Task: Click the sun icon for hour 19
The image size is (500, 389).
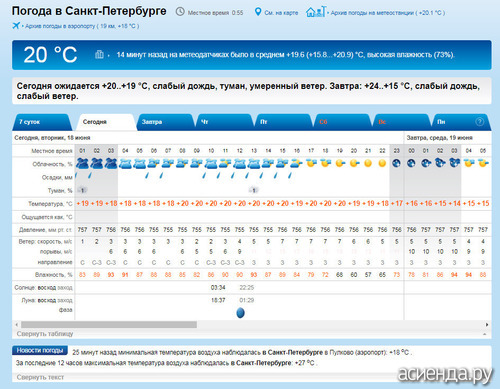Action: click(340, 163)
